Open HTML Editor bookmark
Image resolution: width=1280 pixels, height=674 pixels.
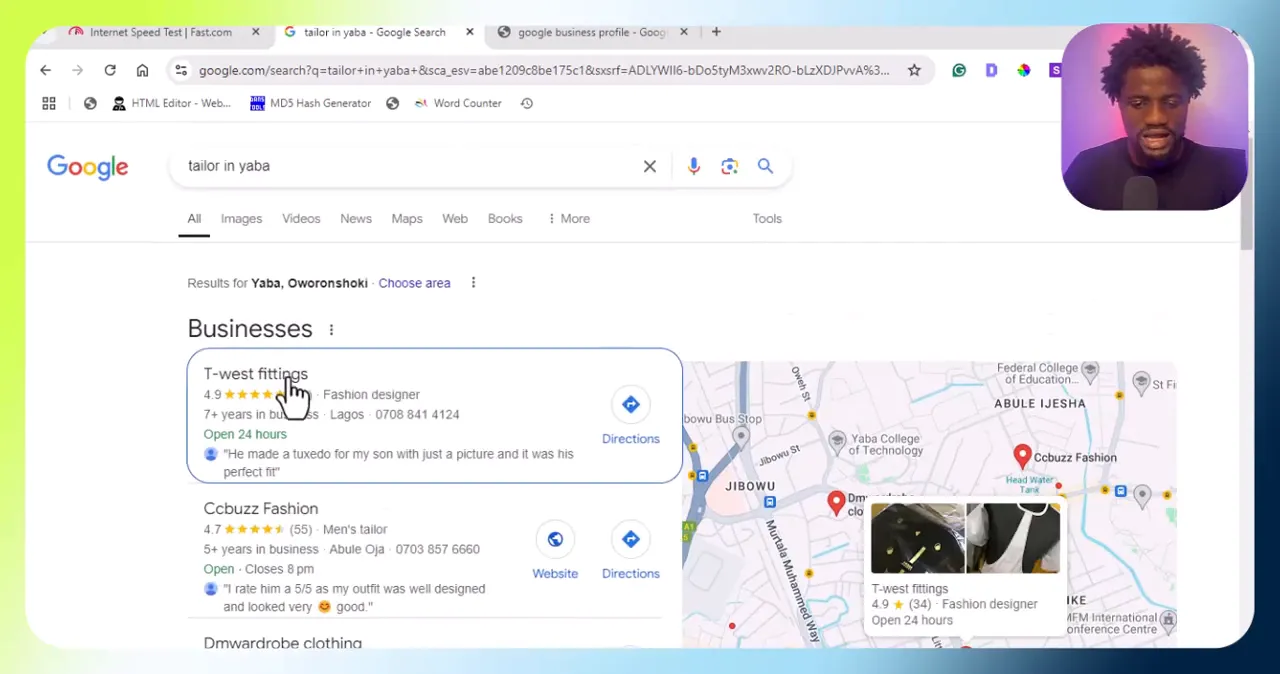[x=171, y=103]
